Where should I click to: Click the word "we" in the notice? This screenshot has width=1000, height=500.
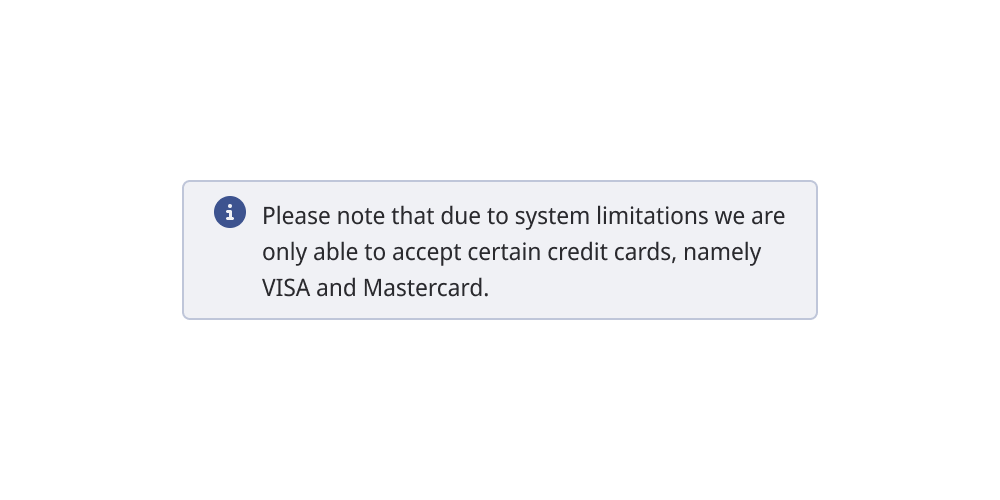click(728, 216)
